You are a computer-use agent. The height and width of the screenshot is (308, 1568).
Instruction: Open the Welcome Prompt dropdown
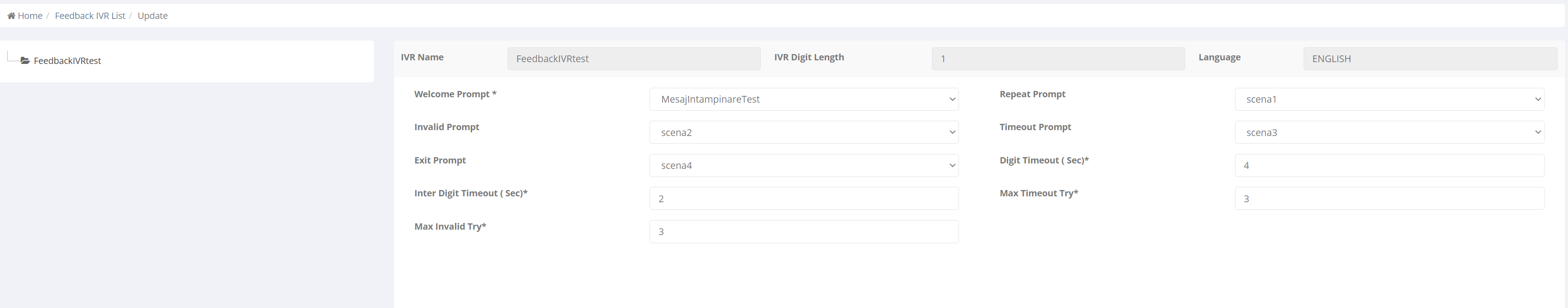804,99
